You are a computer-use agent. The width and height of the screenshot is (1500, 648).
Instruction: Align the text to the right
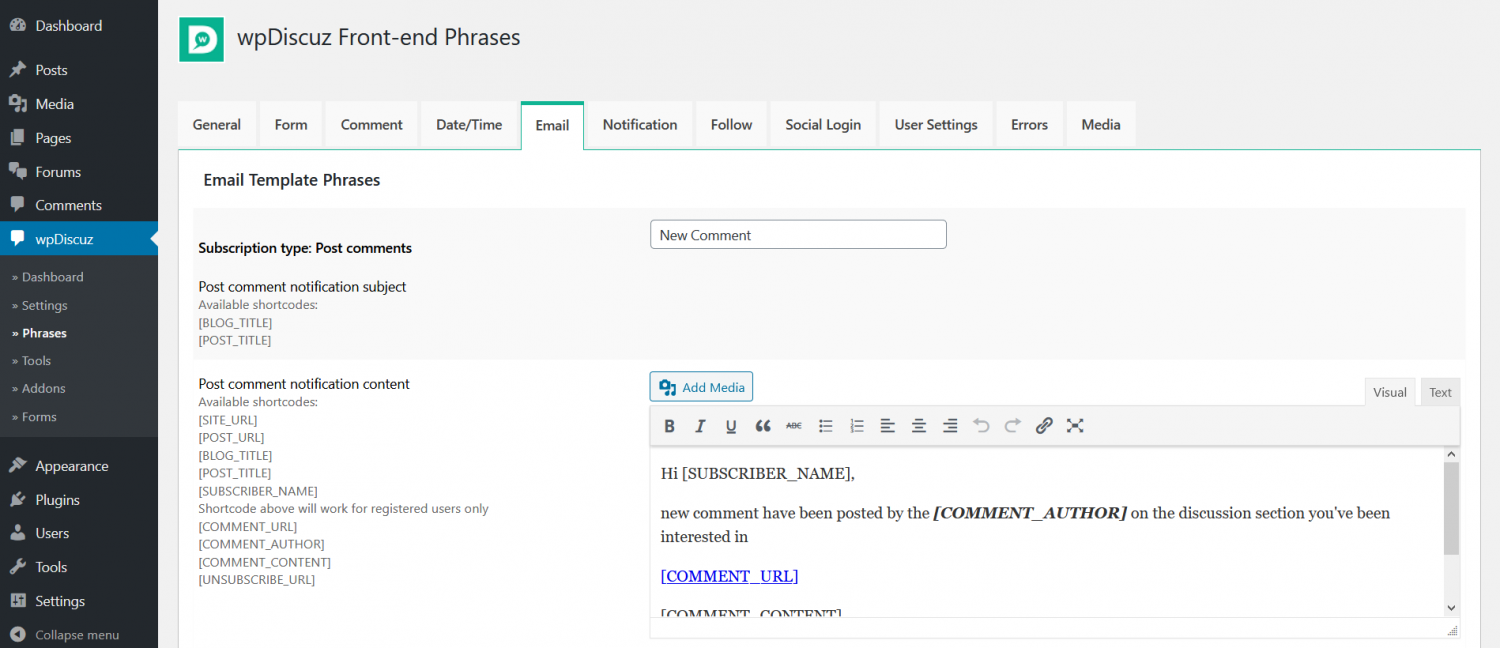(x=949, y=425)
